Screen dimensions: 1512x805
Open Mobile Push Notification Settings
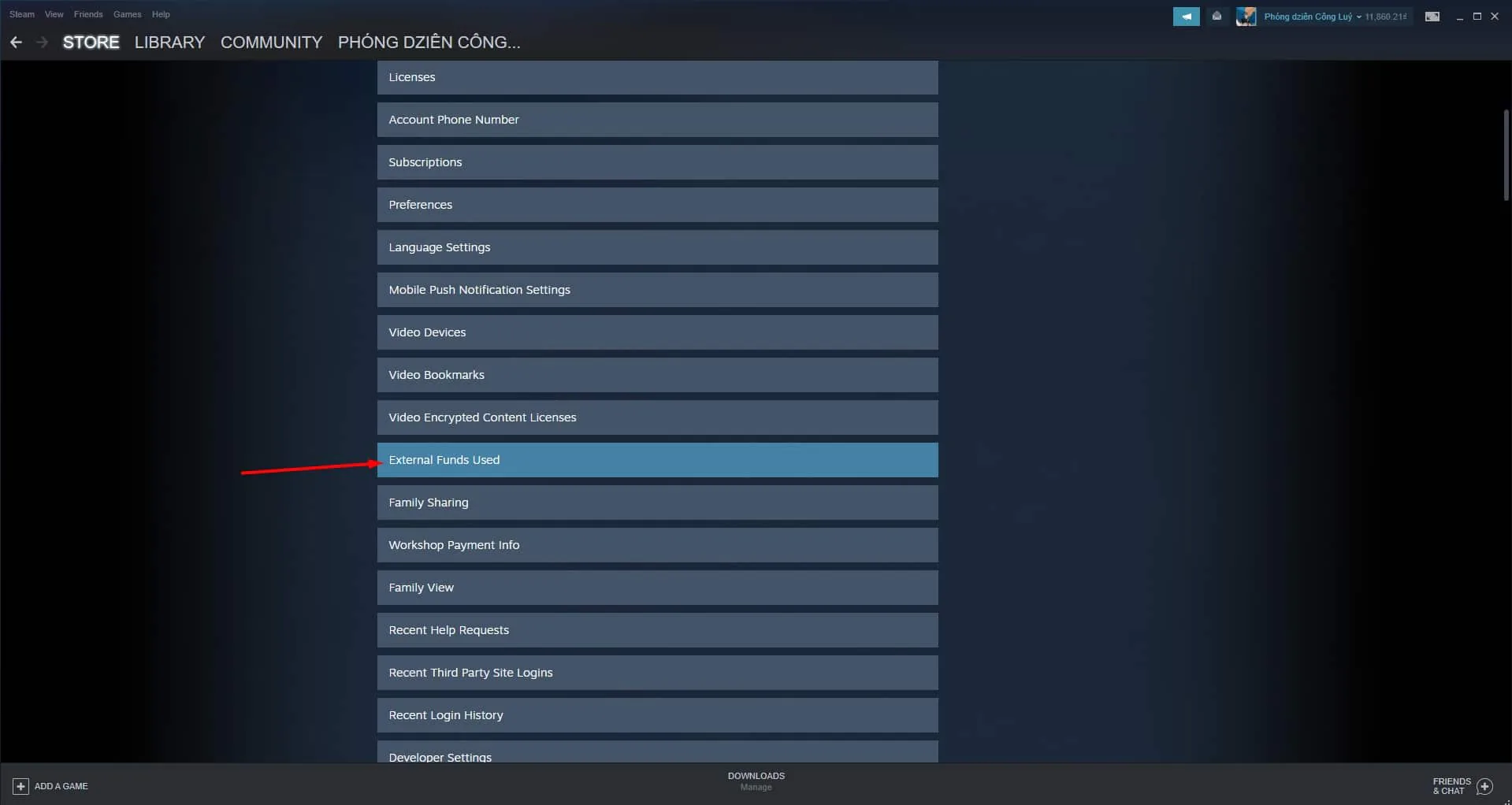(x=657, y=290)
